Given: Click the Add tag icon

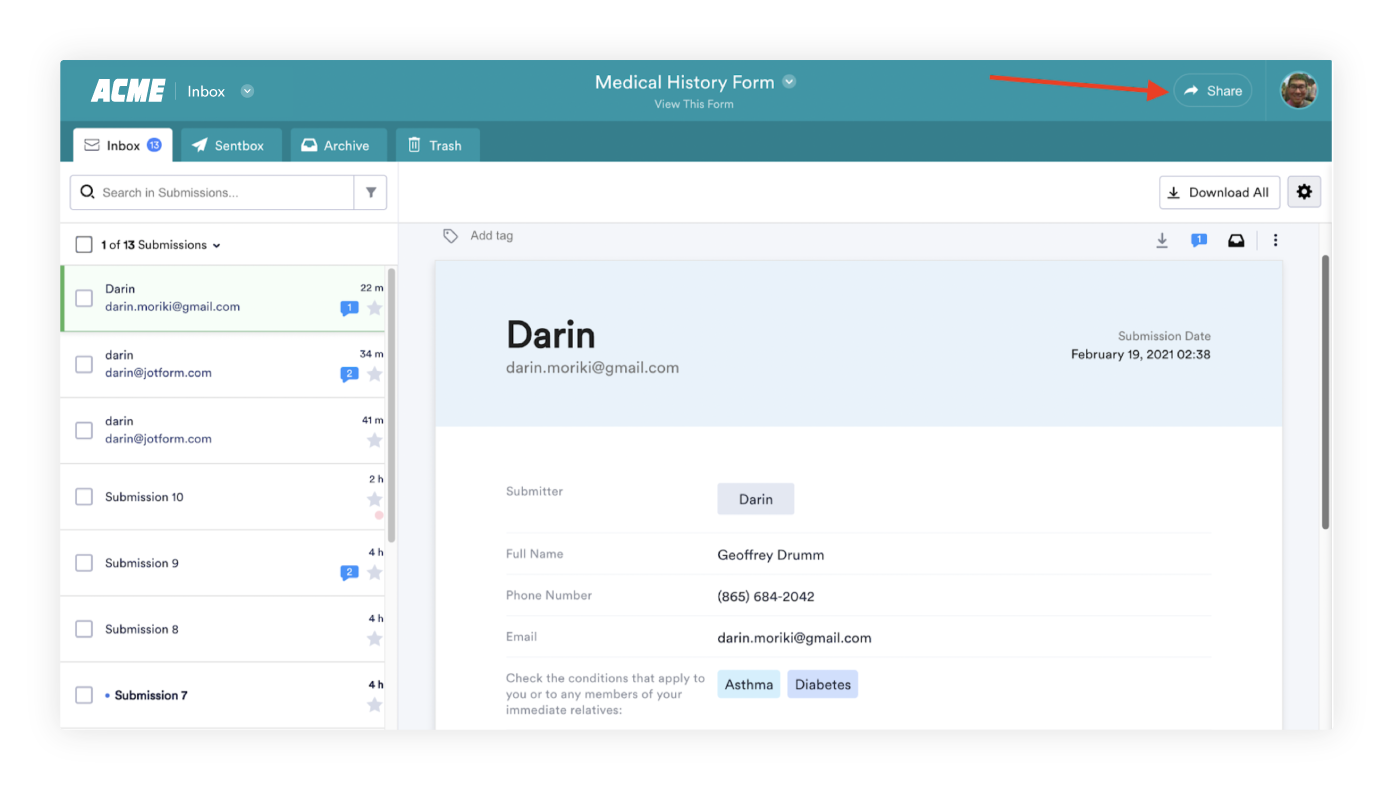Looking at the screenshot, I should [451, 236].
